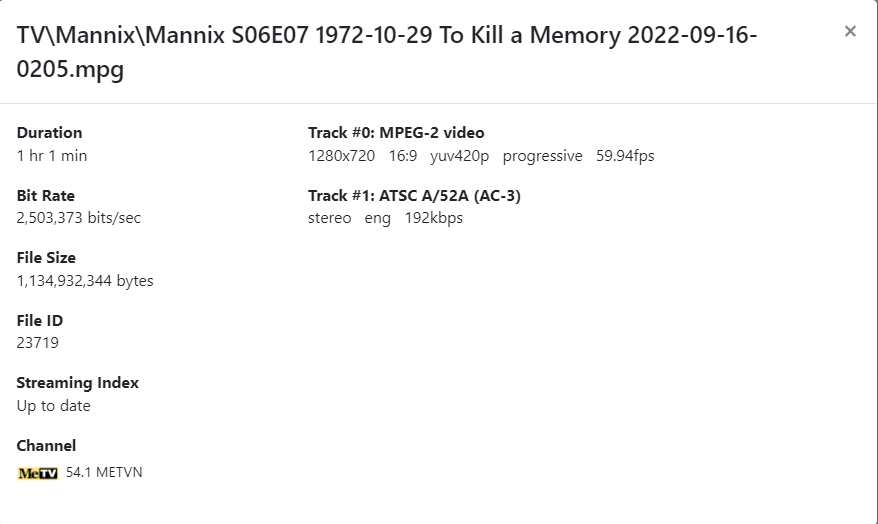Screen dimensions: 878x524
Task: Click the Mannix file path title
Action: 387,52
